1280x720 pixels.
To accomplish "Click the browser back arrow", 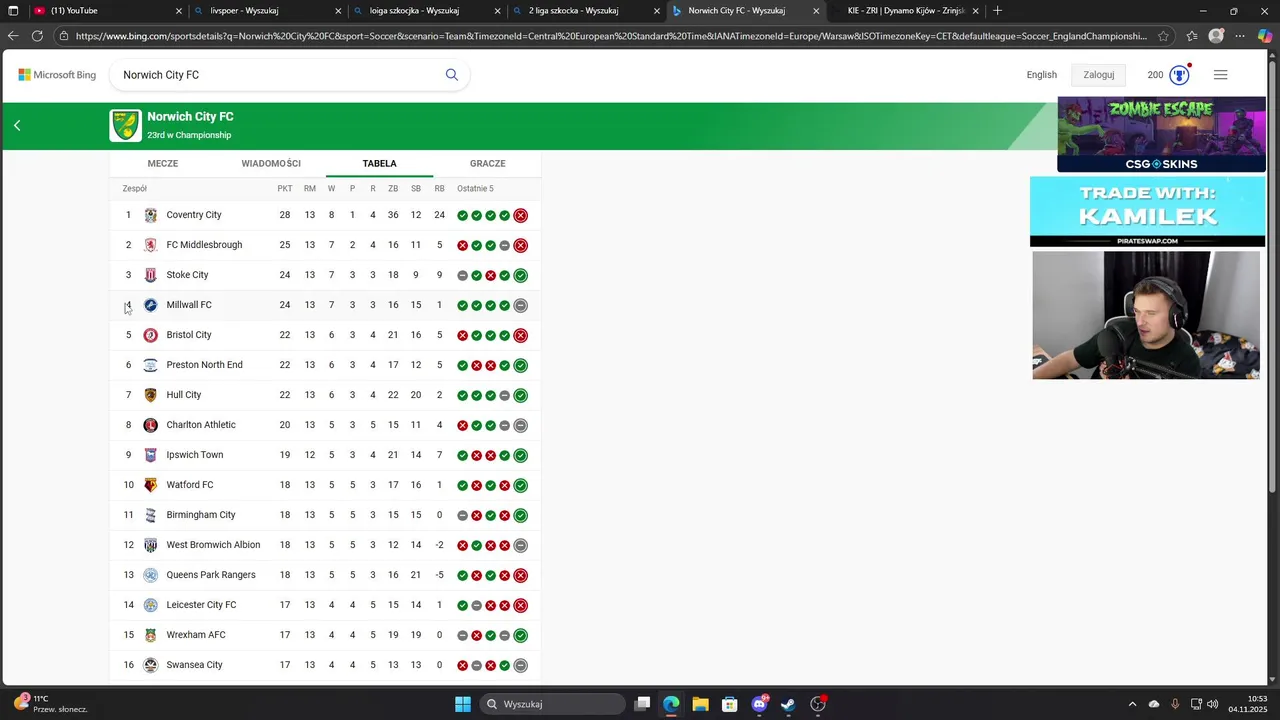I will pyautogui.click(x=12, y=36).
